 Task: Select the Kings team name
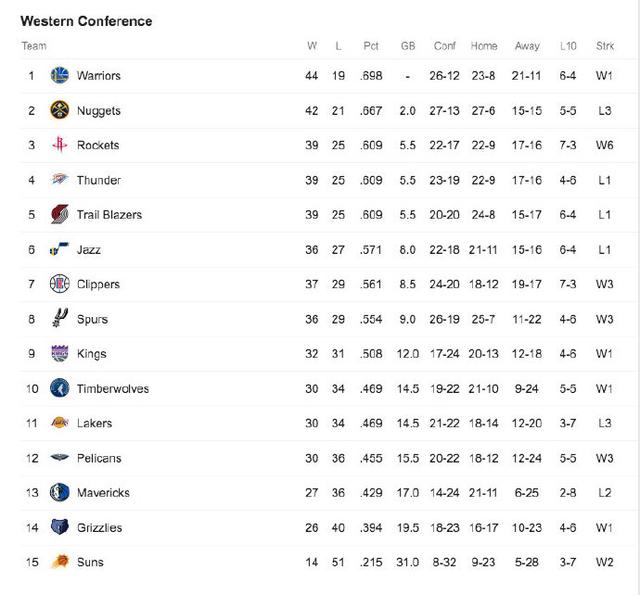click(x=91, y=354)
